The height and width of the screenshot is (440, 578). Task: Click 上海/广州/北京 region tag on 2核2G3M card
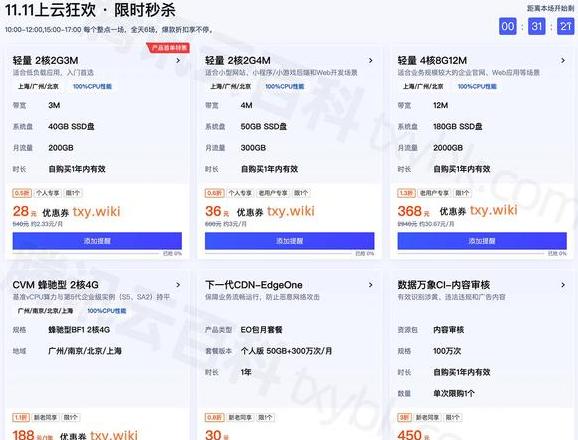(38, 87)
